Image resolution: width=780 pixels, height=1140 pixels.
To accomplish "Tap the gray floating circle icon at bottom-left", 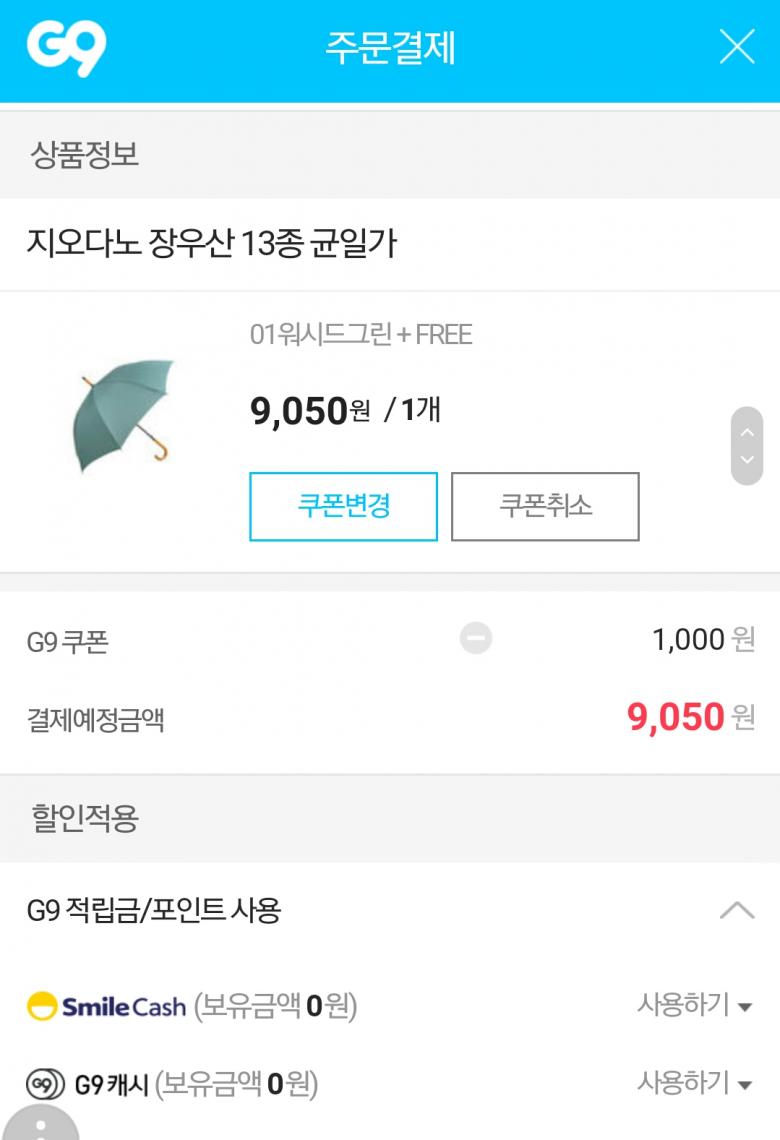I will click(x=40, y=1125).
